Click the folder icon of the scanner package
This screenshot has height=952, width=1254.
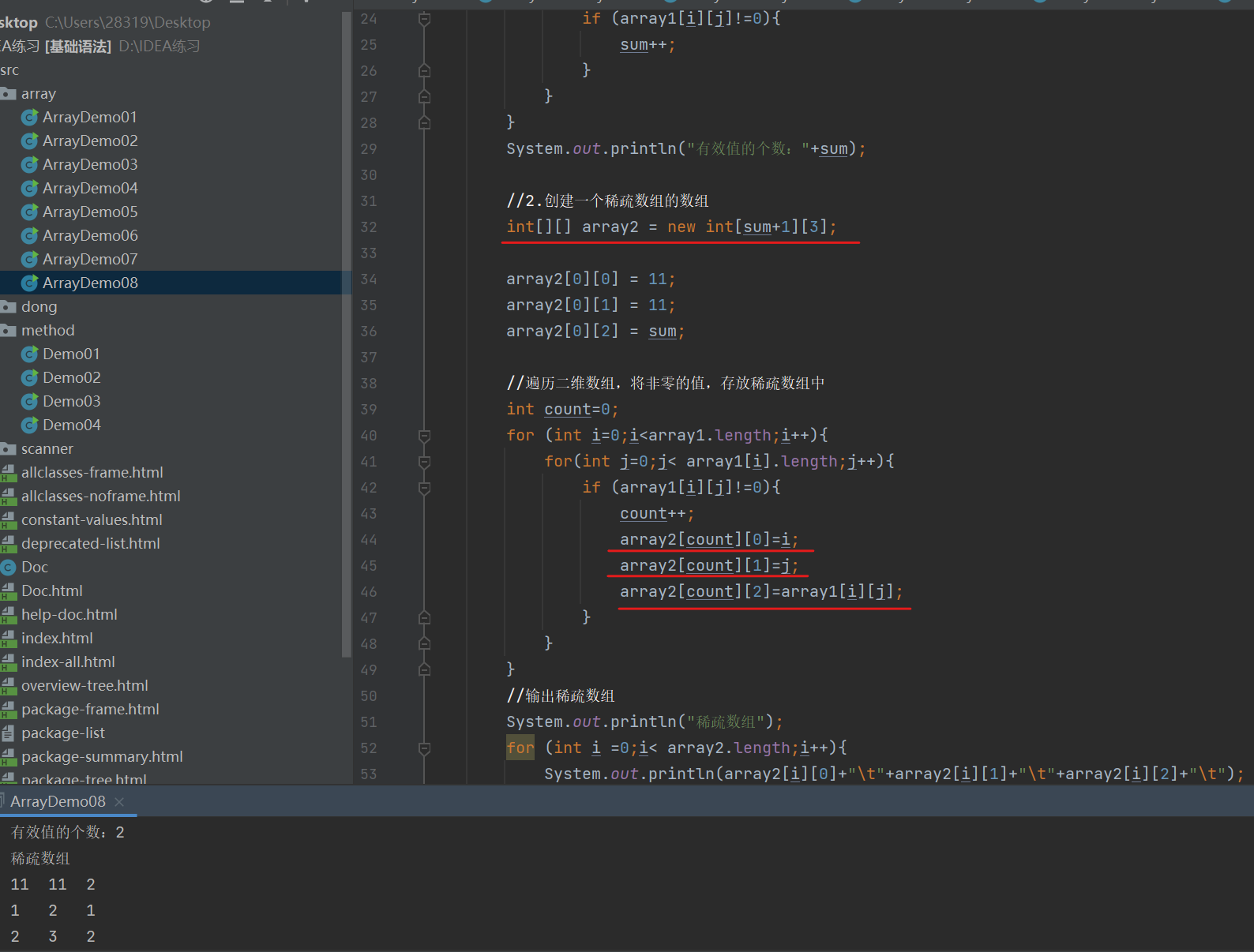click(x=9, y=449)
